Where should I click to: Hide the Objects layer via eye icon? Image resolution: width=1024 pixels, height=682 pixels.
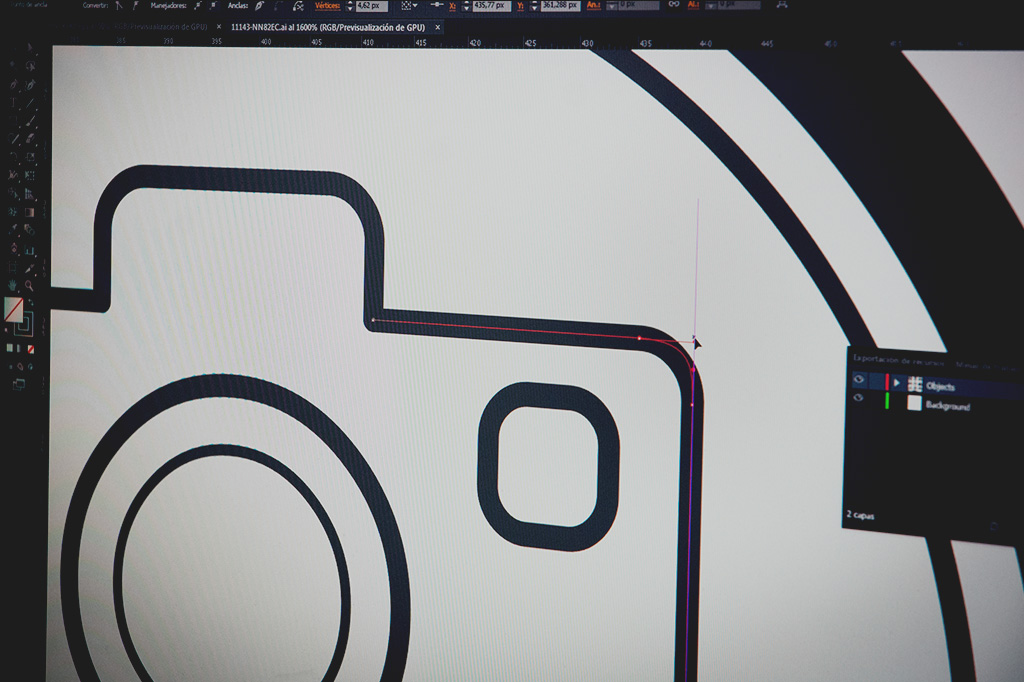858,379
